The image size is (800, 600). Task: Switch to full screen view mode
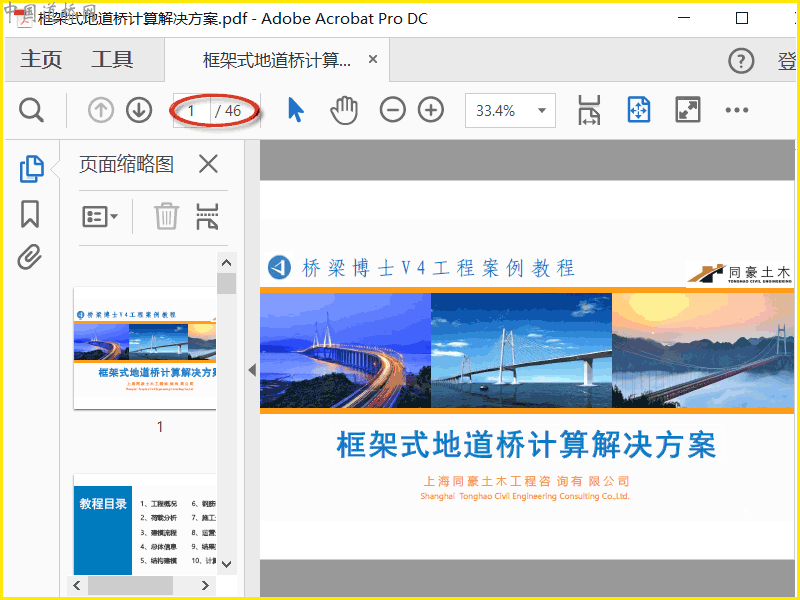click(x=688, y=110)
